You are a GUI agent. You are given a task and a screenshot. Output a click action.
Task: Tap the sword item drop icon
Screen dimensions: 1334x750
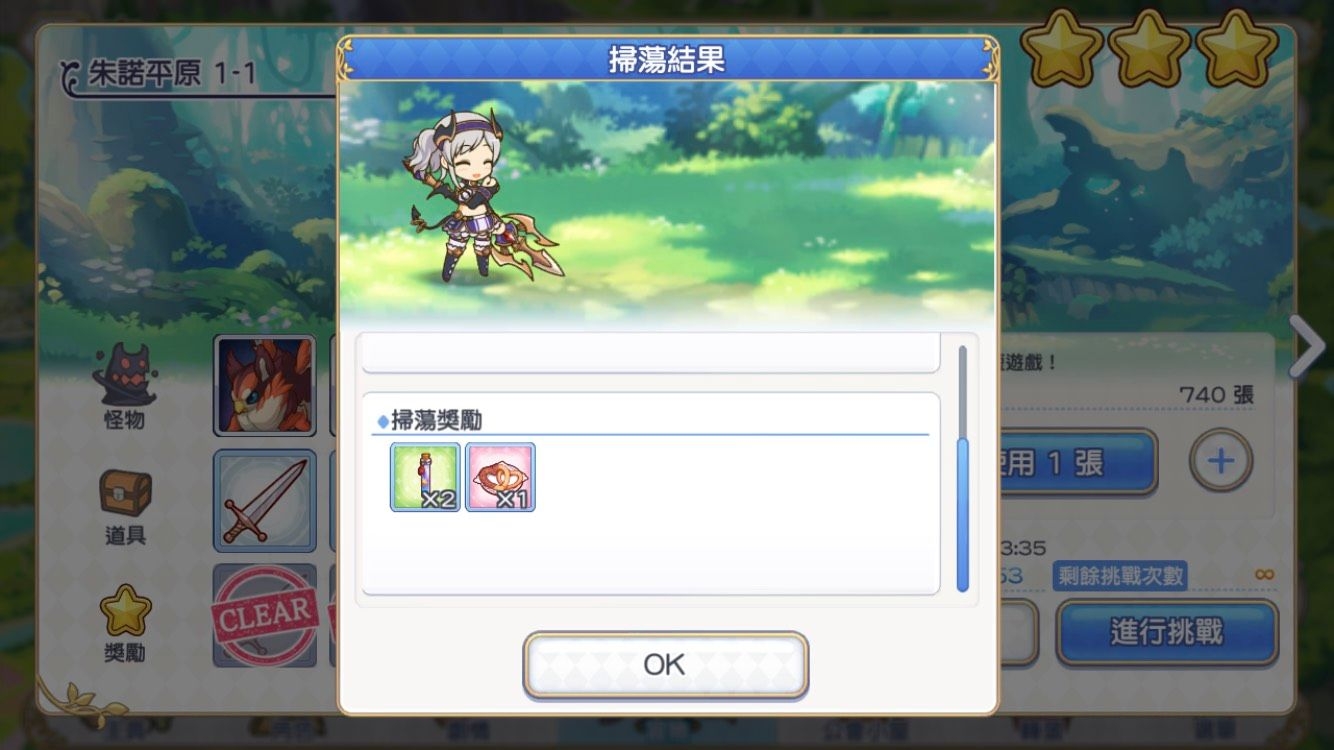[x=265, y=500]
